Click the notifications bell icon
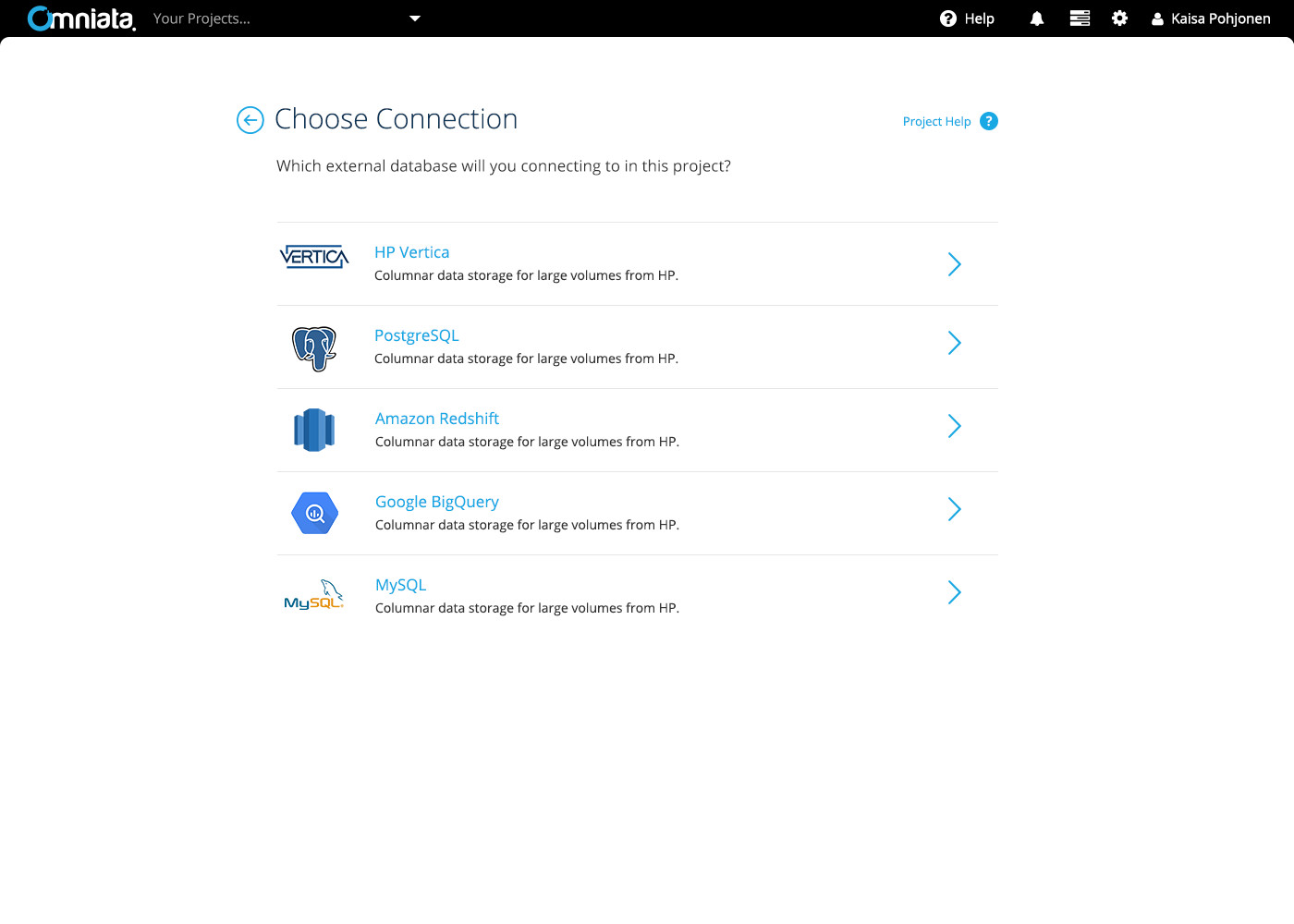 (x=1037, y=18)
